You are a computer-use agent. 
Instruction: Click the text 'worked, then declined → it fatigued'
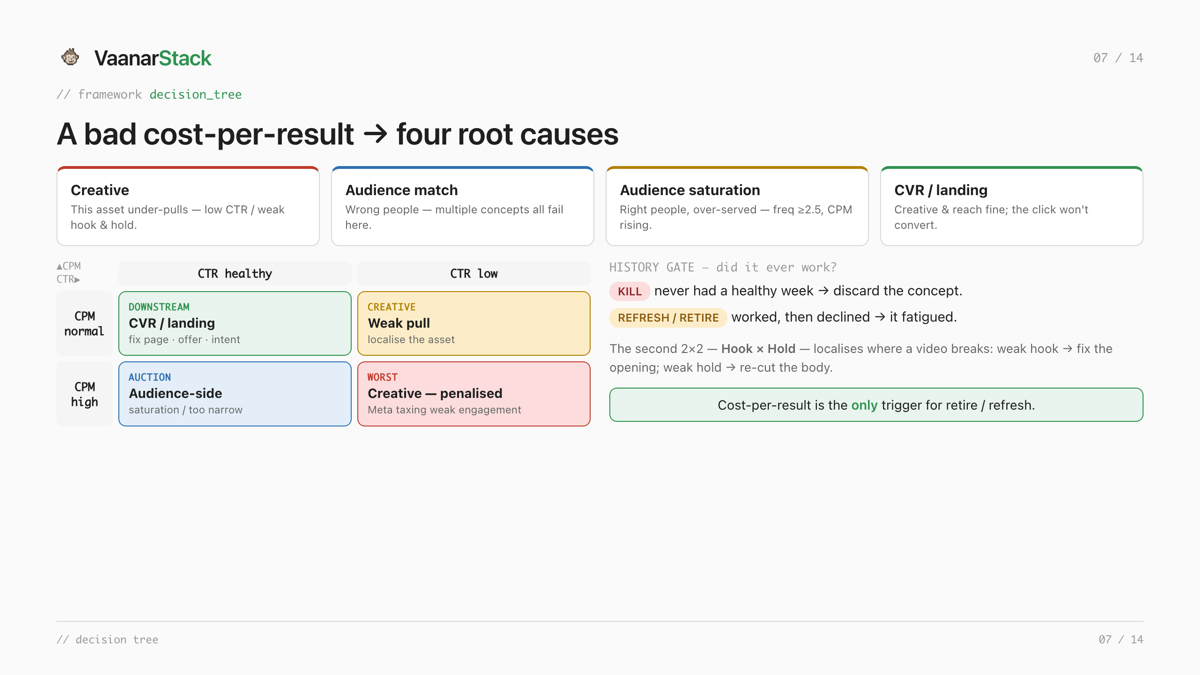point(844,317)
